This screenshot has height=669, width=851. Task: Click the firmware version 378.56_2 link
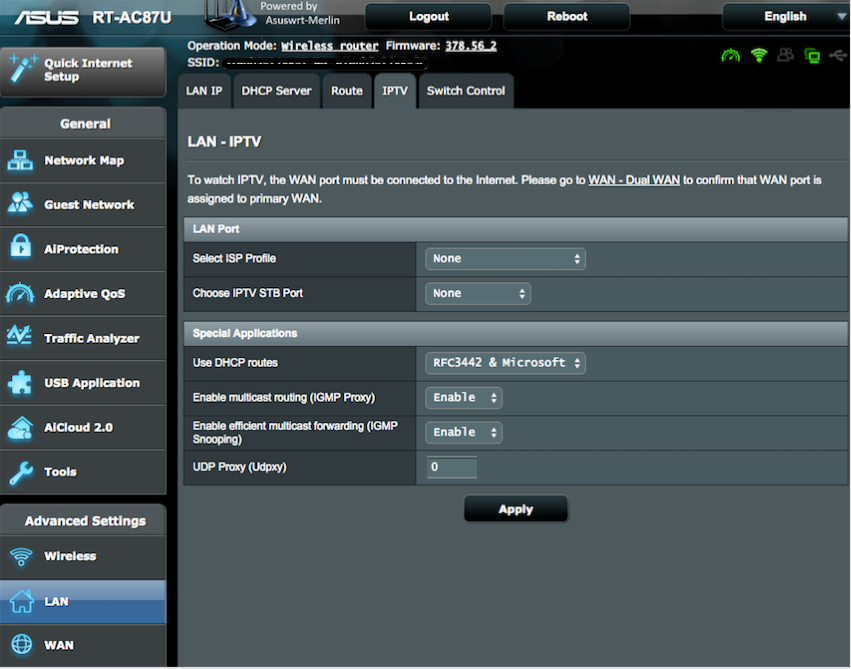[471, 46]
